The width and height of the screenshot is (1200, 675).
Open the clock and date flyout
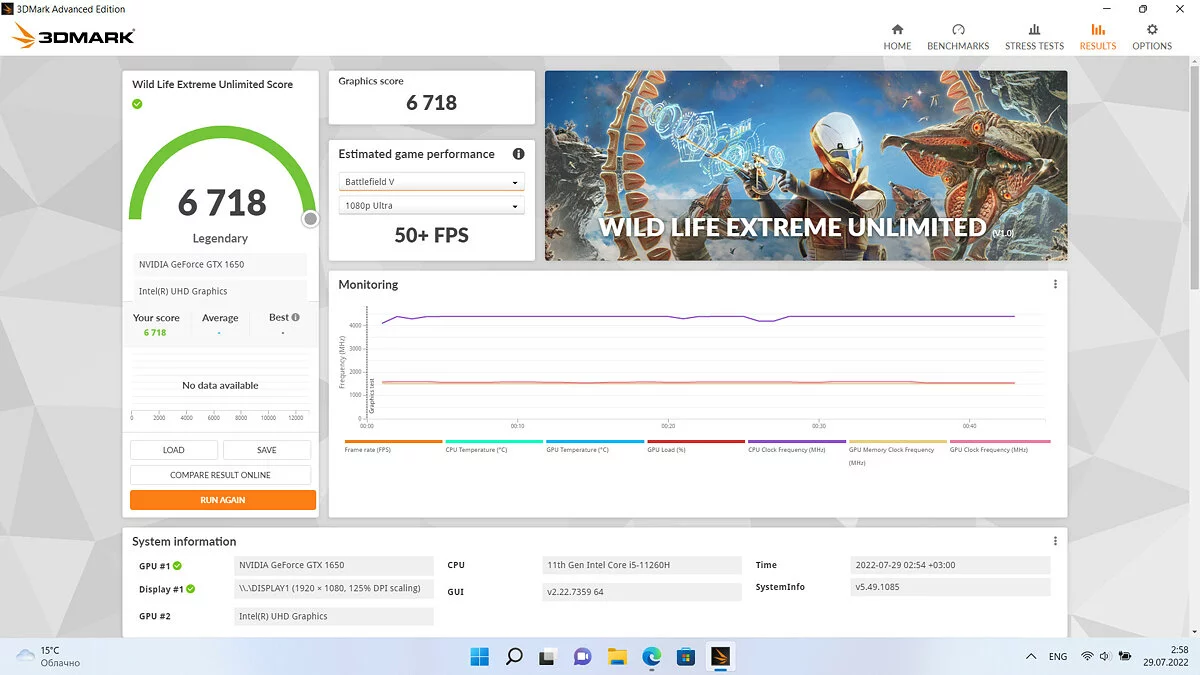[1167, 656]
